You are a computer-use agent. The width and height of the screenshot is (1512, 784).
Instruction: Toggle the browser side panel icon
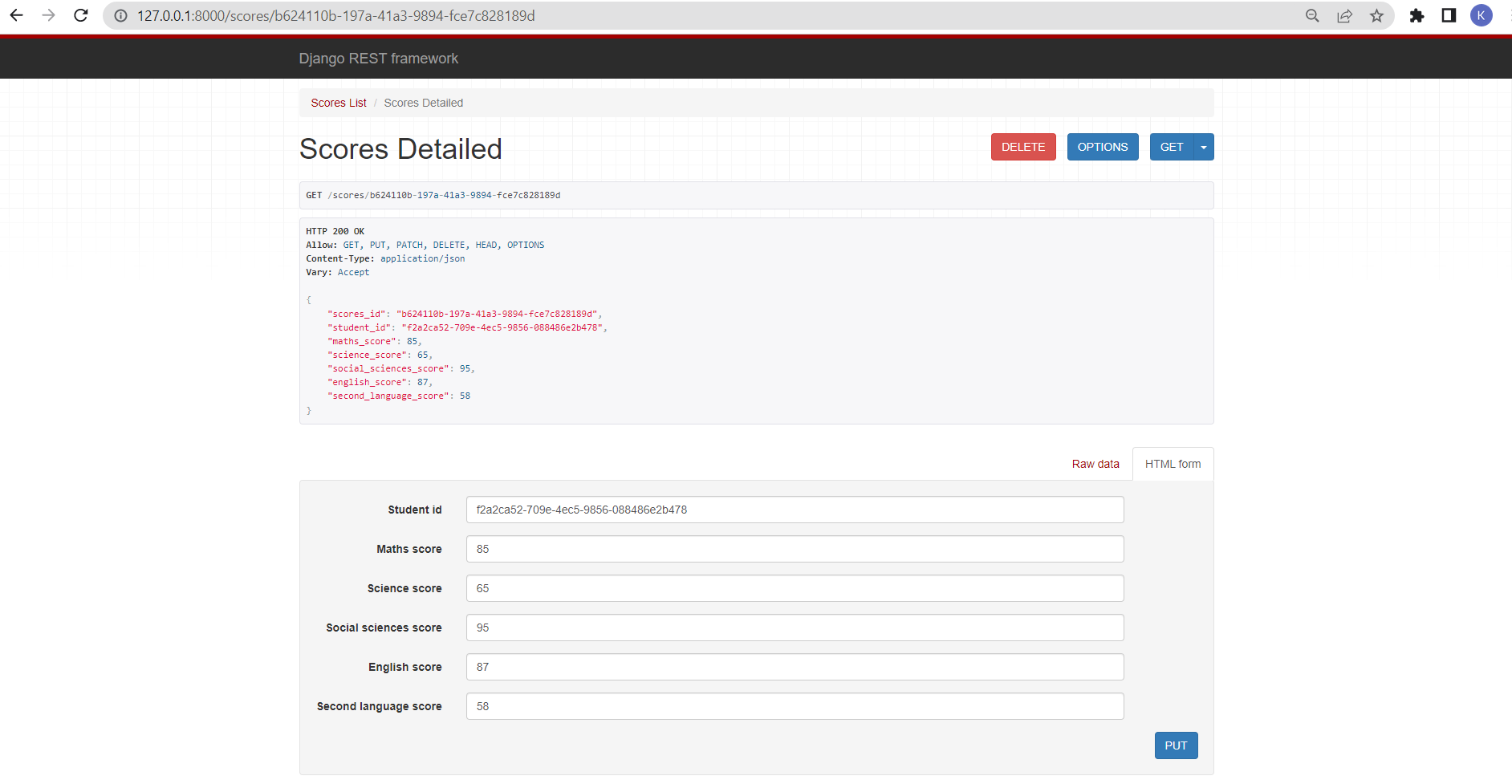click(x=1449, y=16)
